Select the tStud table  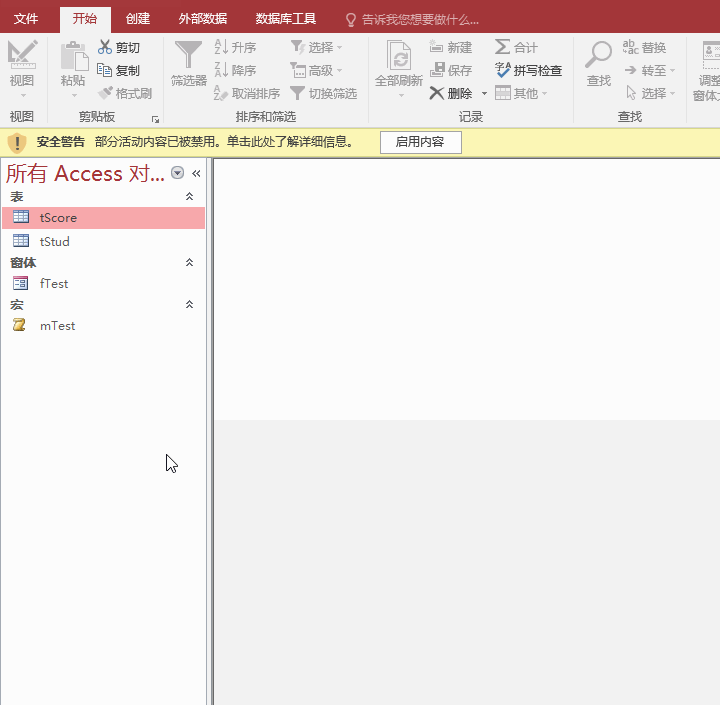point(103,241)
